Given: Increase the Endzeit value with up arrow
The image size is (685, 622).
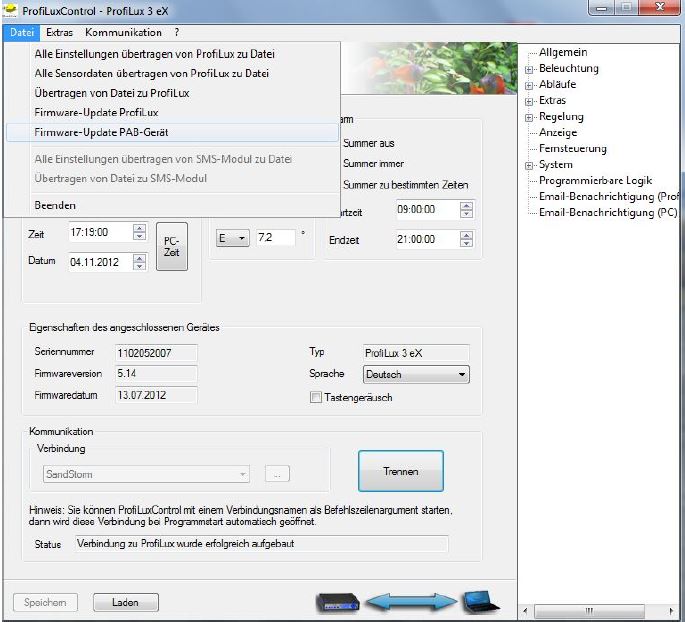Looking at the screenshot, I should (x=466, y=235).
